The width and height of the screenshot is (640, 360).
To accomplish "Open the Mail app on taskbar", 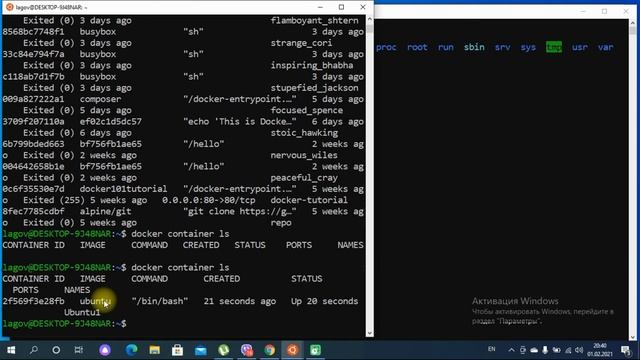I will tap(200, 350).
